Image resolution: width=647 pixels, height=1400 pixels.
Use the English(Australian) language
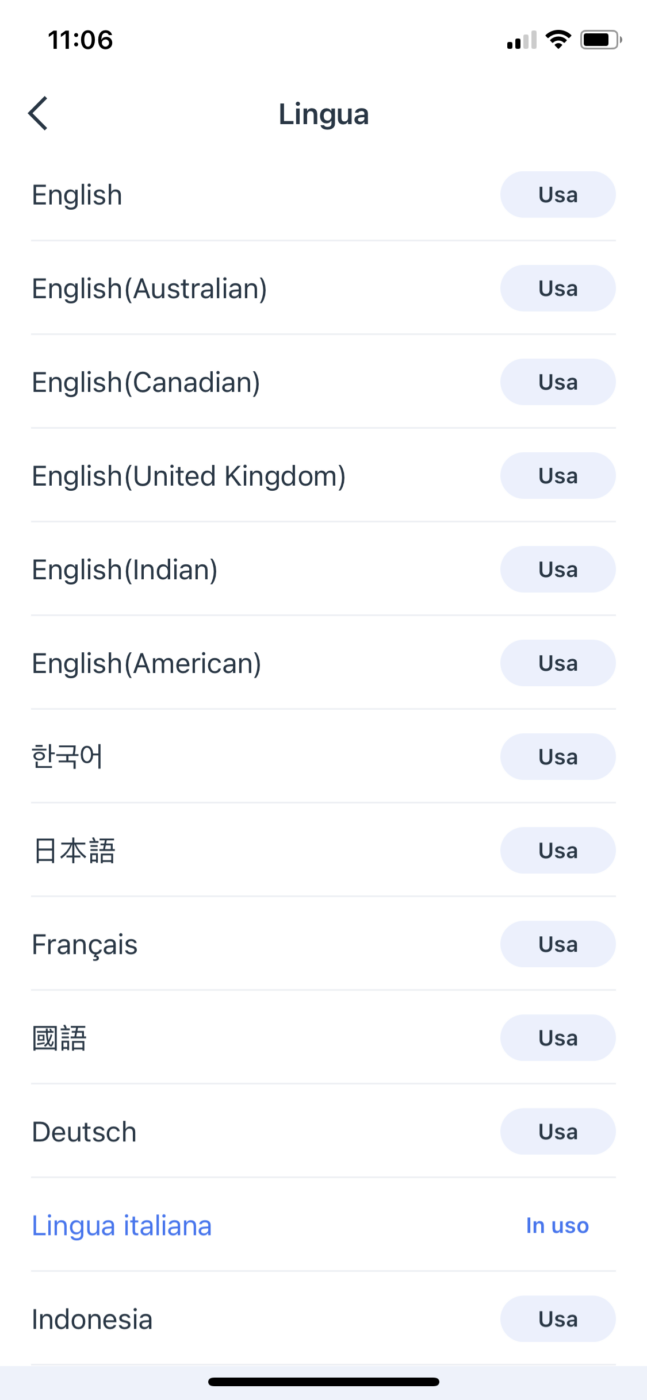[x=557, y=288]
